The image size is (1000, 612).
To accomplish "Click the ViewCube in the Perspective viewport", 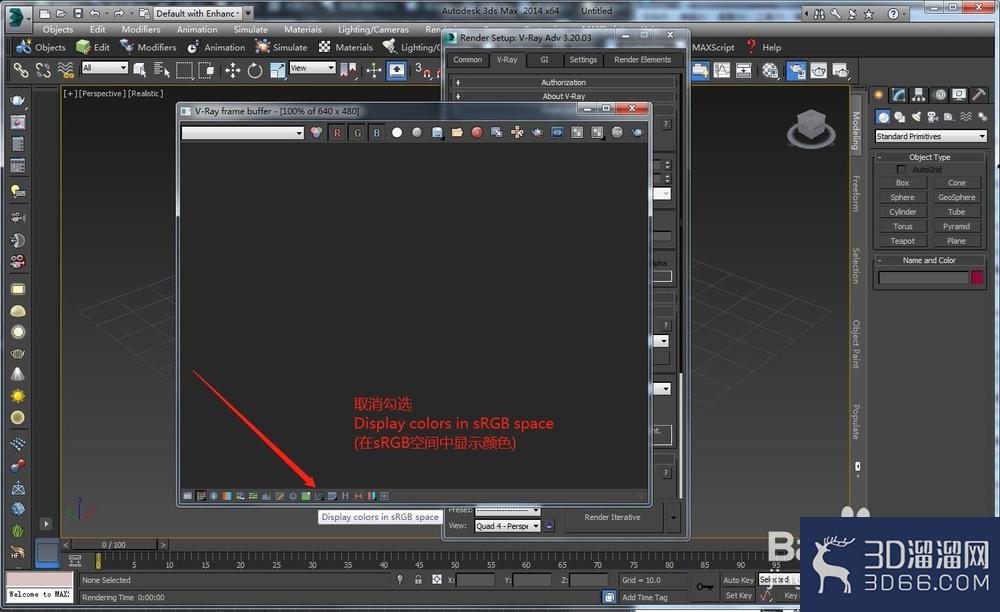I will [811, 128].
